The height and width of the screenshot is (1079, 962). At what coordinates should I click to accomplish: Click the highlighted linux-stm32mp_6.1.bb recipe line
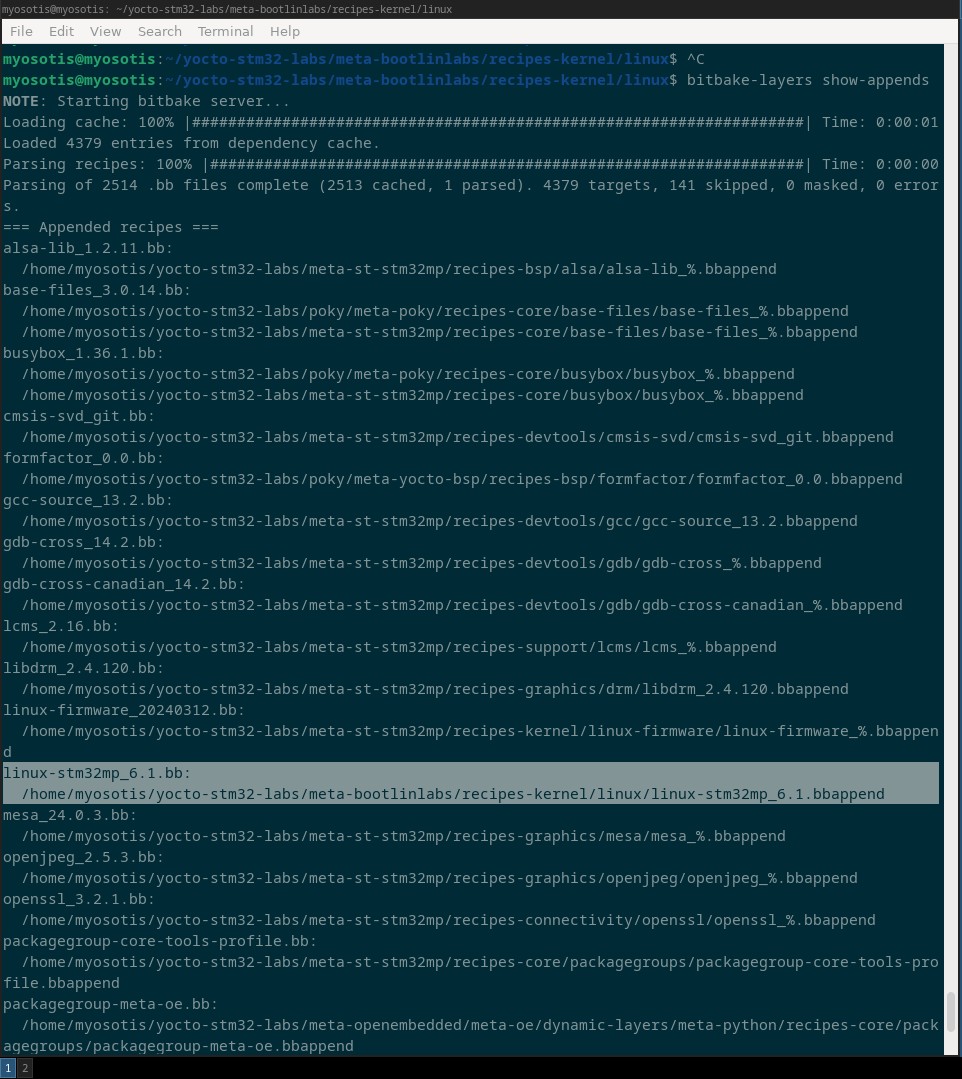(97, 773)
